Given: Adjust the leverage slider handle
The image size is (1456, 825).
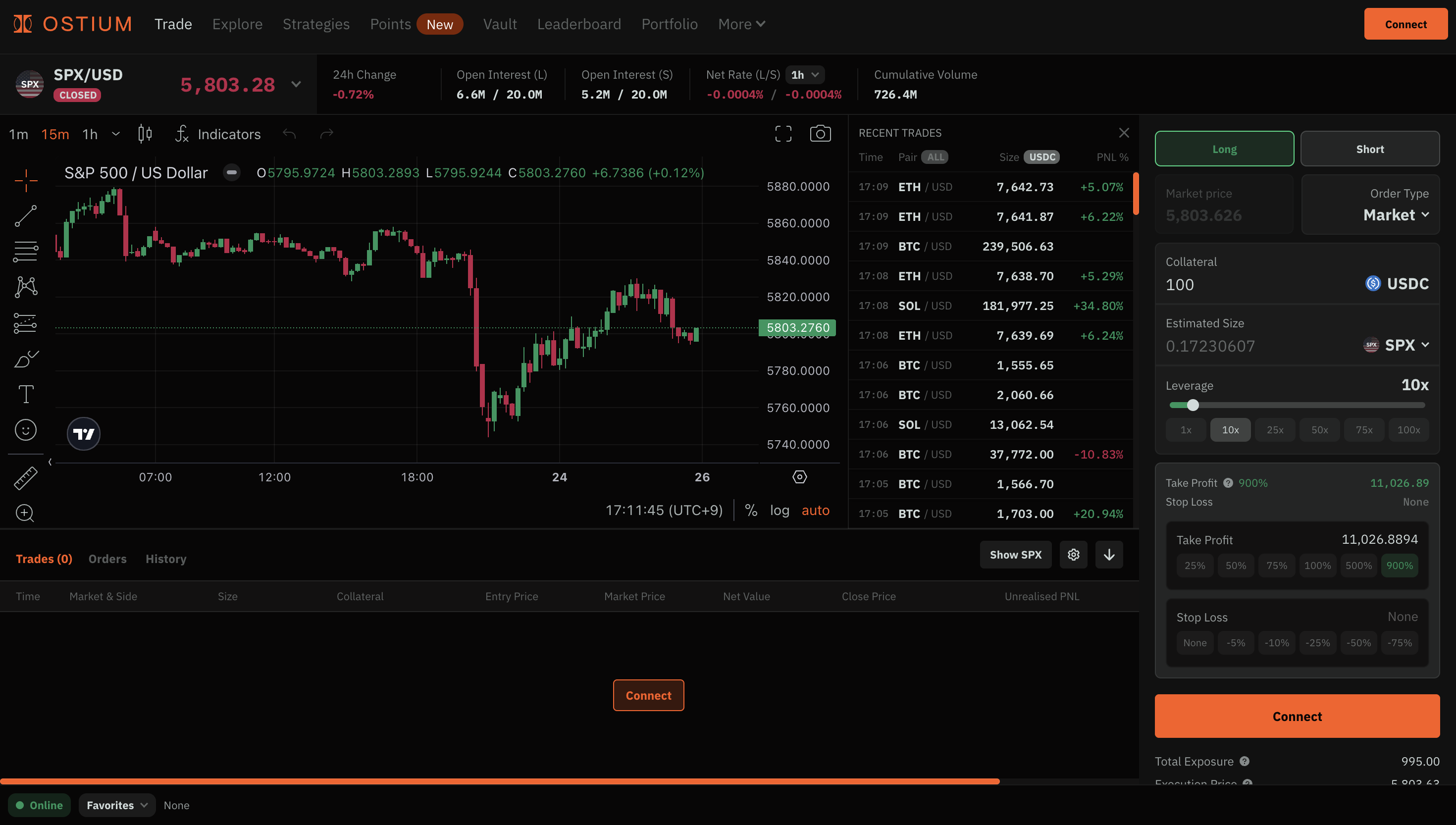Looking at the screenshot, I should coord(1193,405).
